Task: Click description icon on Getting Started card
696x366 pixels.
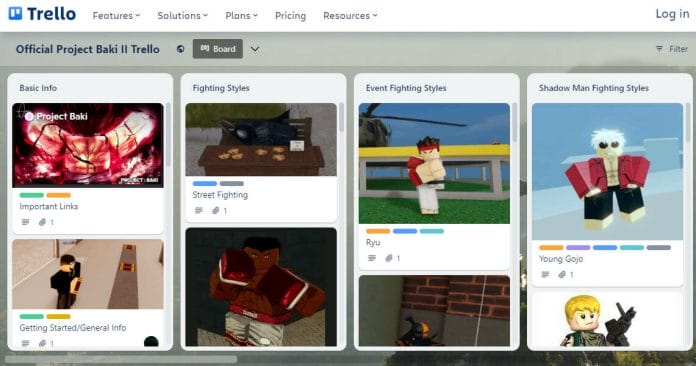Action: (25, 343)
